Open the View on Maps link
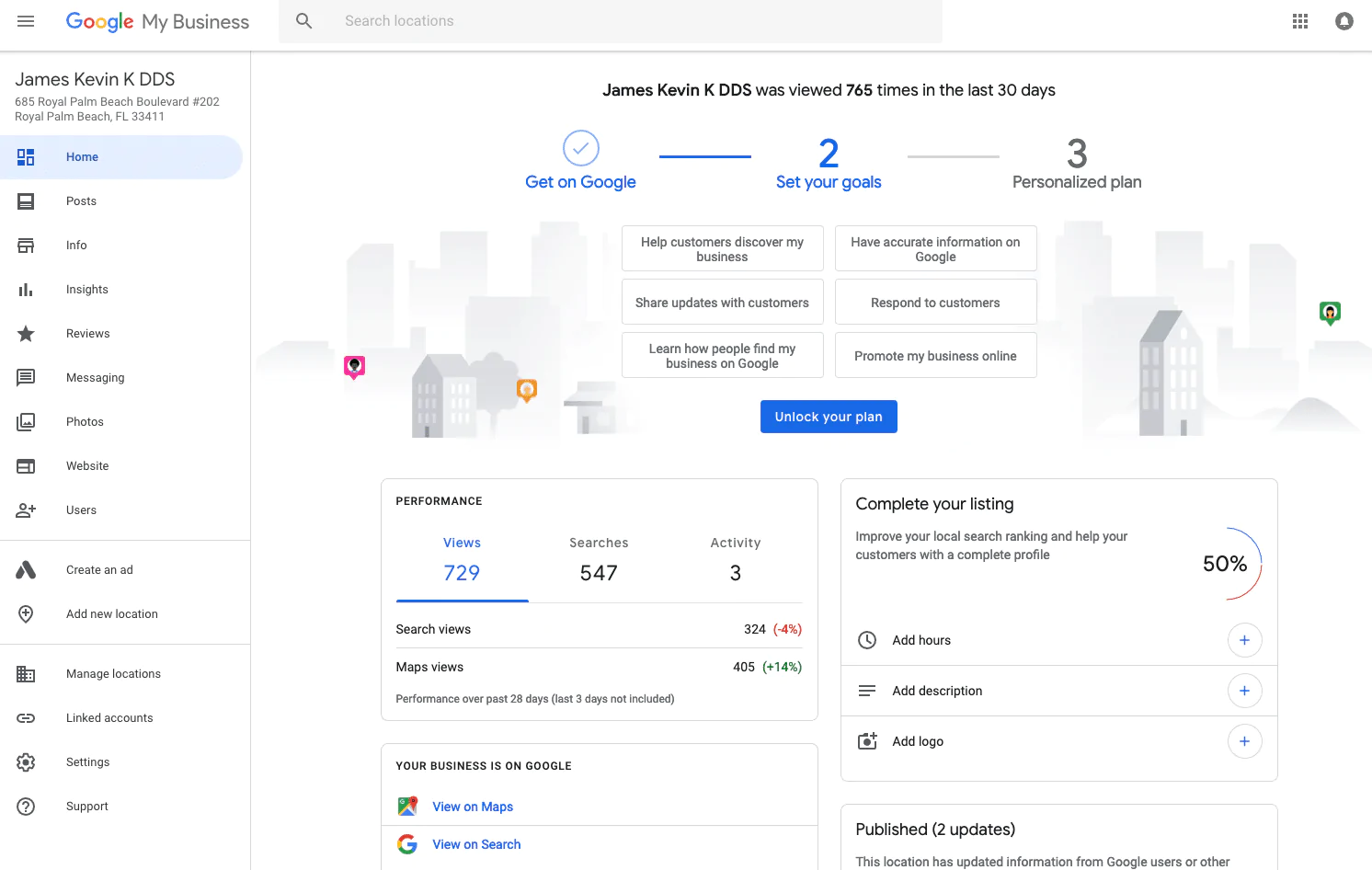 (473, 807)
